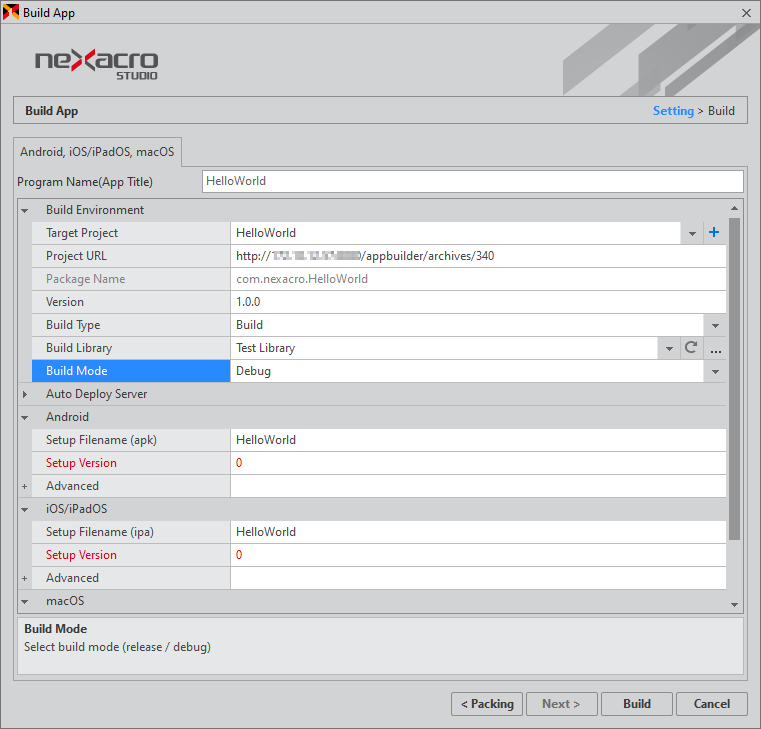Click the scroll down arrow of the property list
761x729 pixels.
pos(735,605)
